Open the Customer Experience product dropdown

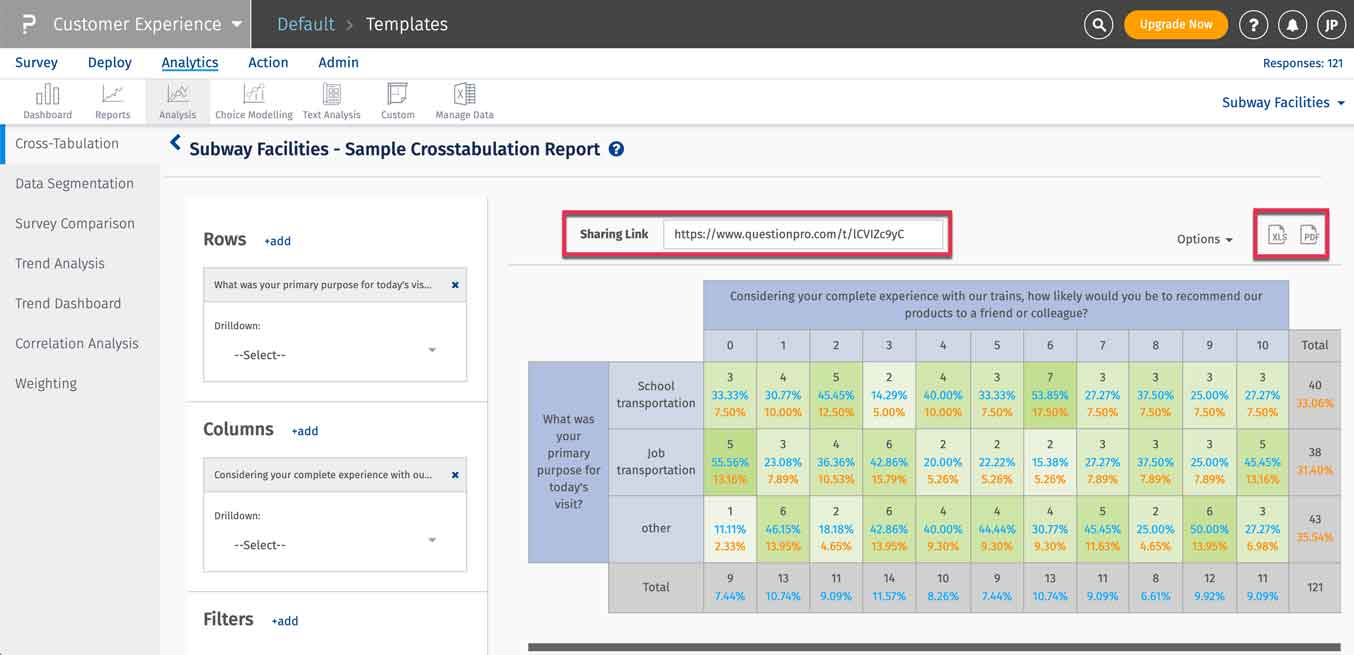click(147, 24)
